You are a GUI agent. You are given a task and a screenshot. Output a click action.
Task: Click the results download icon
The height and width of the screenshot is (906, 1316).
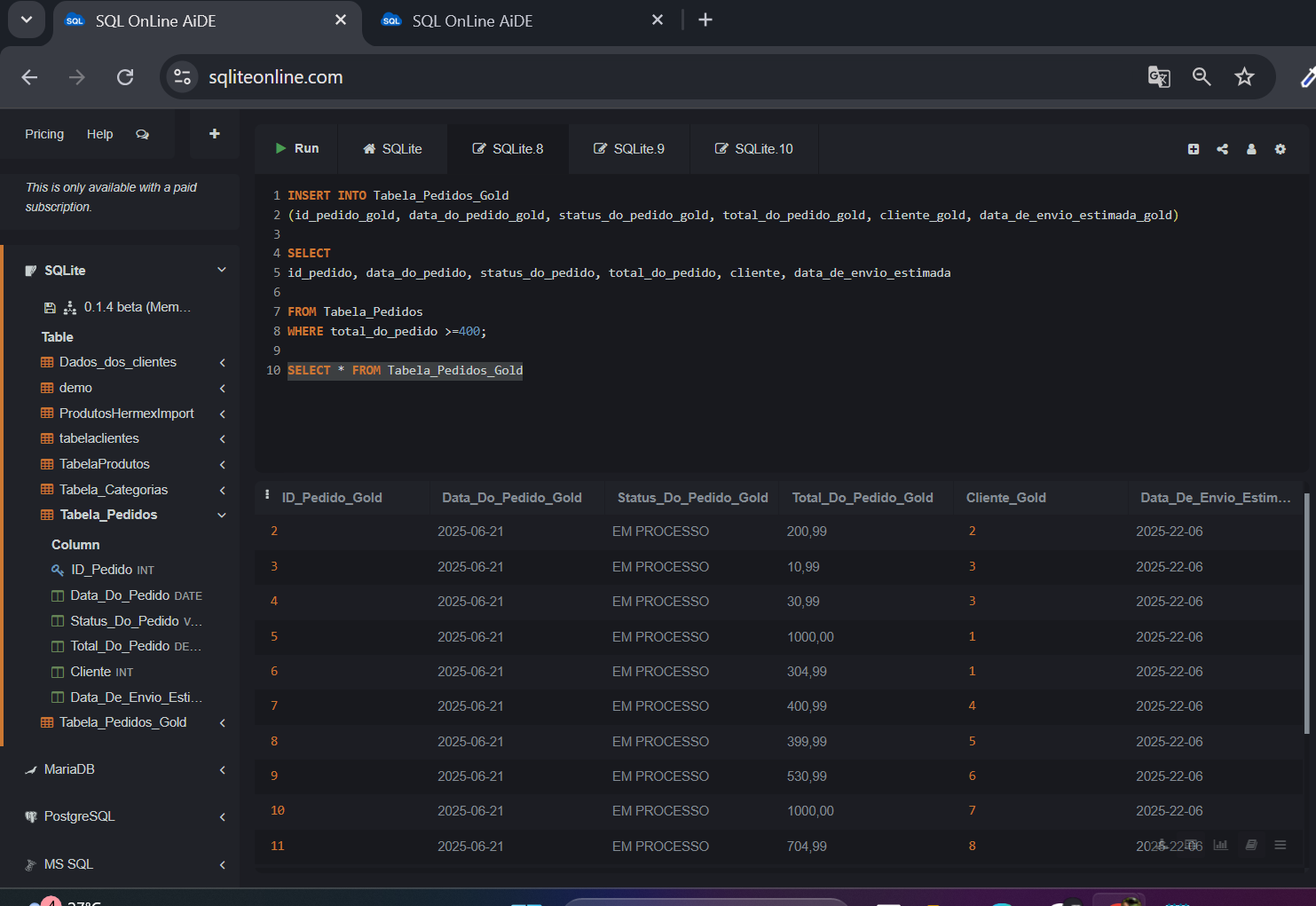click(x=1162, y=845)
